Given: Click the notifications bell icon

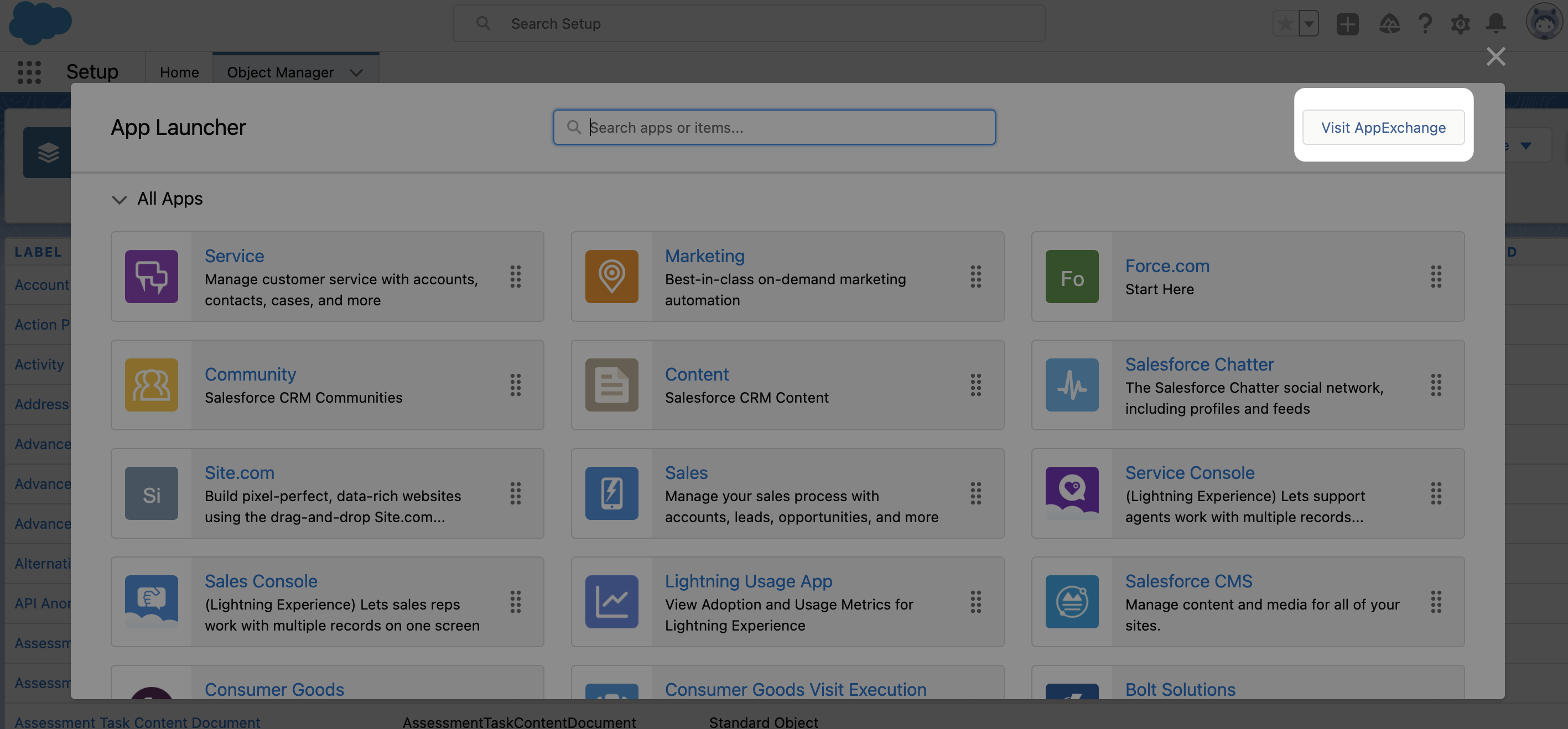Looking at the screenshot, I should [x=1496, y=24].
